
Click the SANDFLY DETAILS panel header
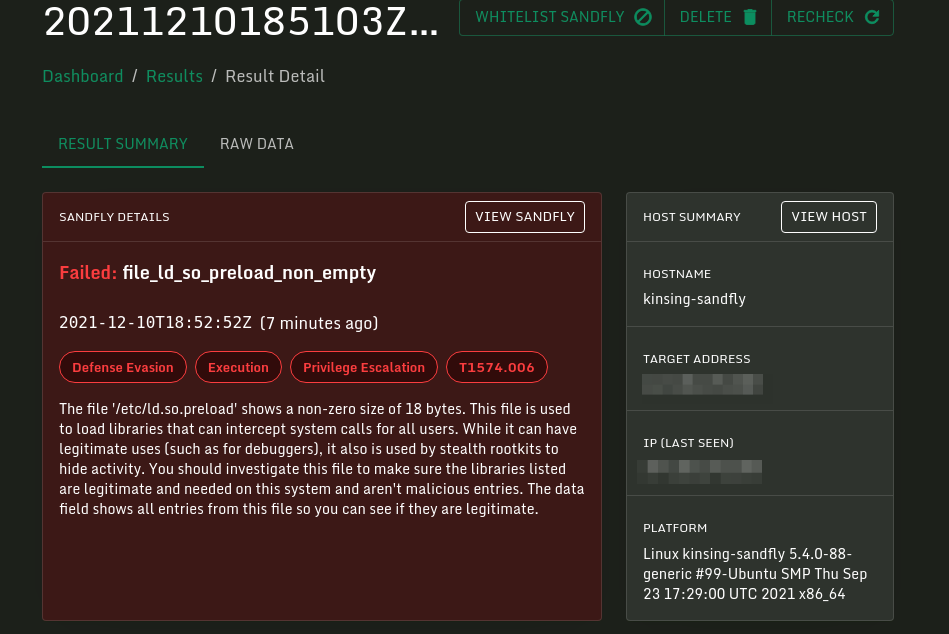tap(114, 217)
